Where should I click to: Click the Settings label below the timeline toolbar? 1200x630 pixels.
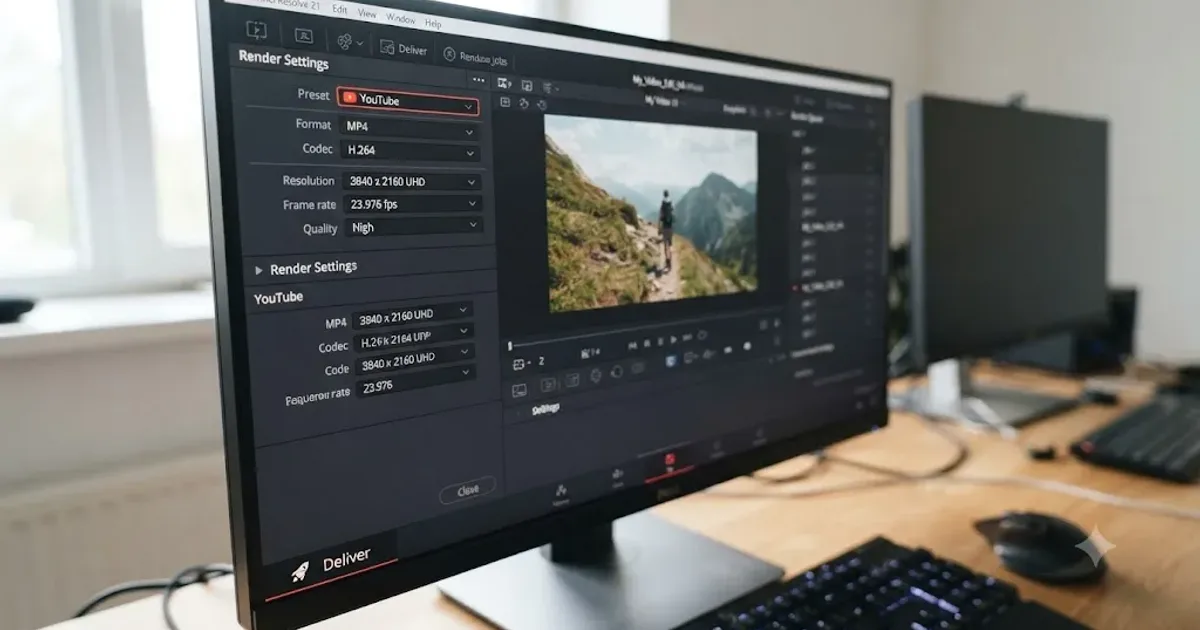tap(546, 409)
